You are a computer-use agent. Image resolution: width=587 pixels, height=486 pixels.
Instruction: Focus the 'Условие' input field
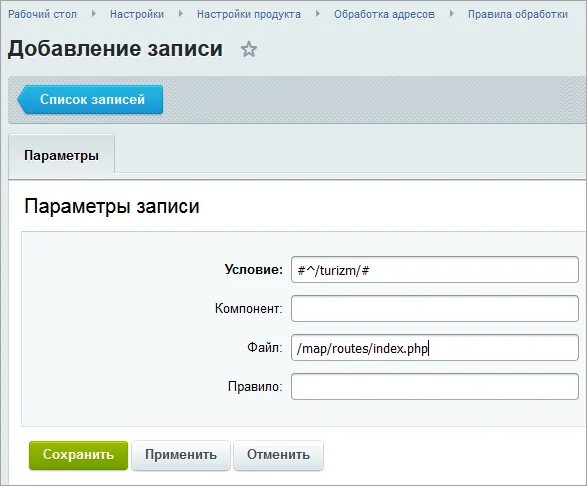[x=435, y=270]
